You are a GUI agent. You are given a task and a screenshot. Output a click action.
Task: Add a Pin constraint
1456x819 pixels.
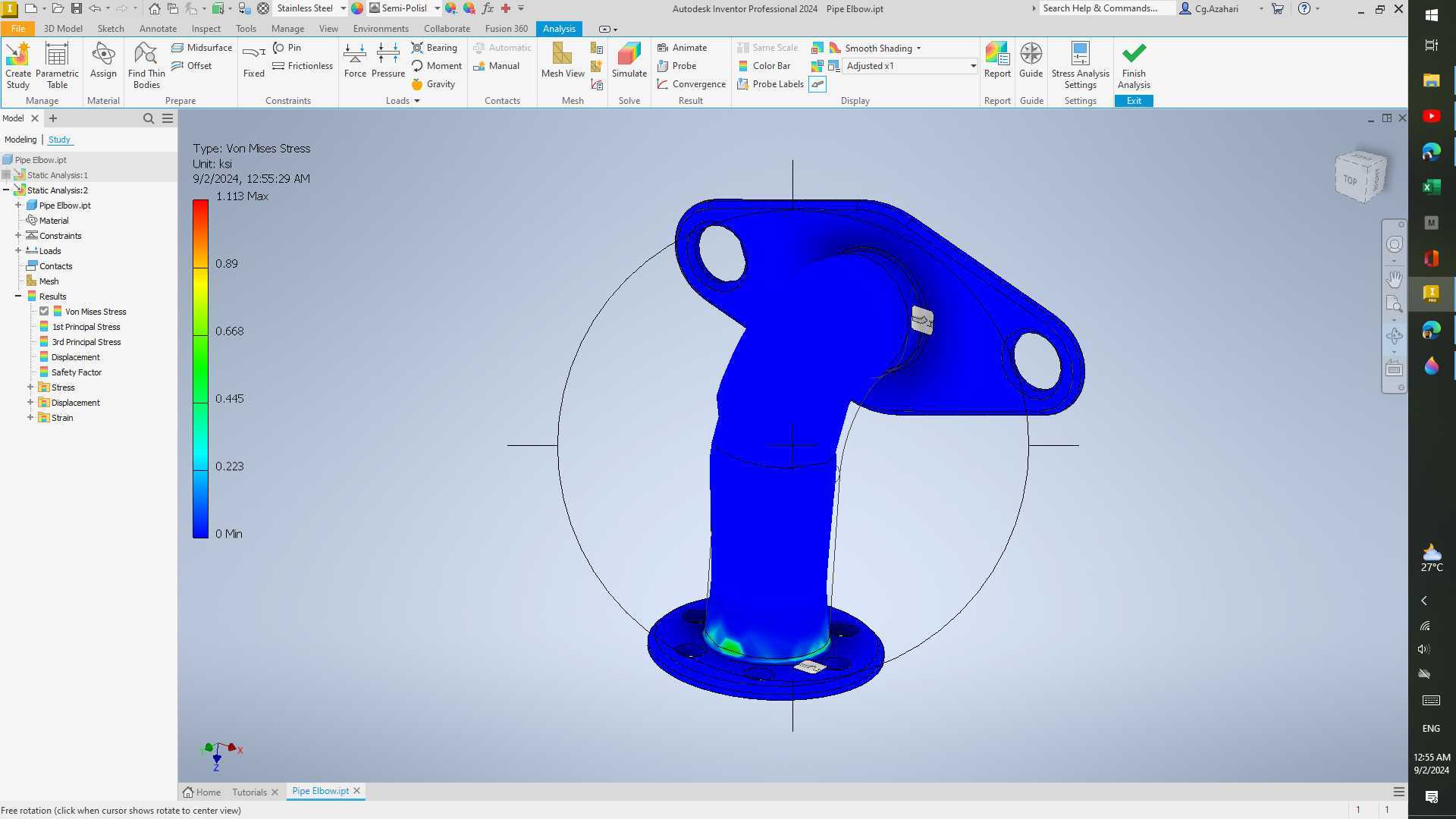point(287,47)
